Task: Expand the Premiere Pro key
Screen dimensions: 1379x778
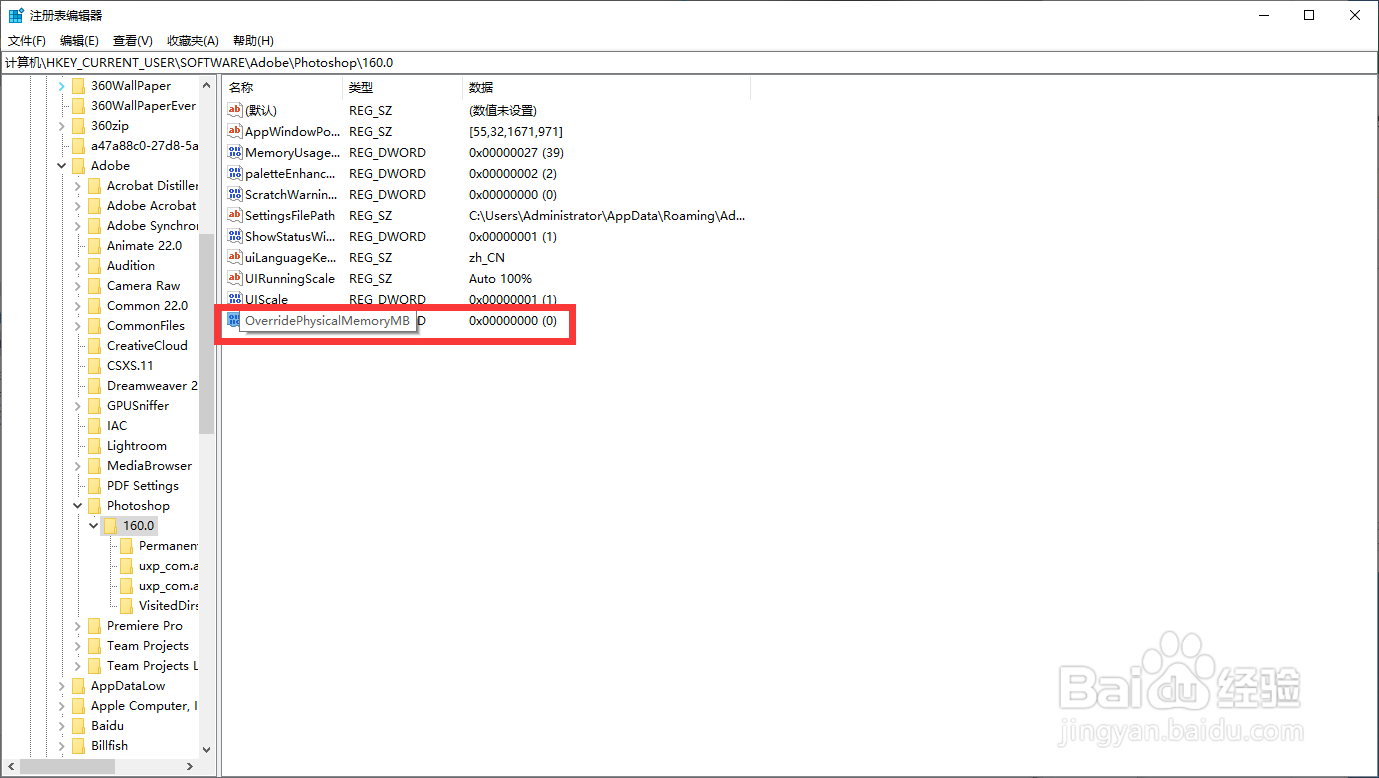Action: point(78,625)
